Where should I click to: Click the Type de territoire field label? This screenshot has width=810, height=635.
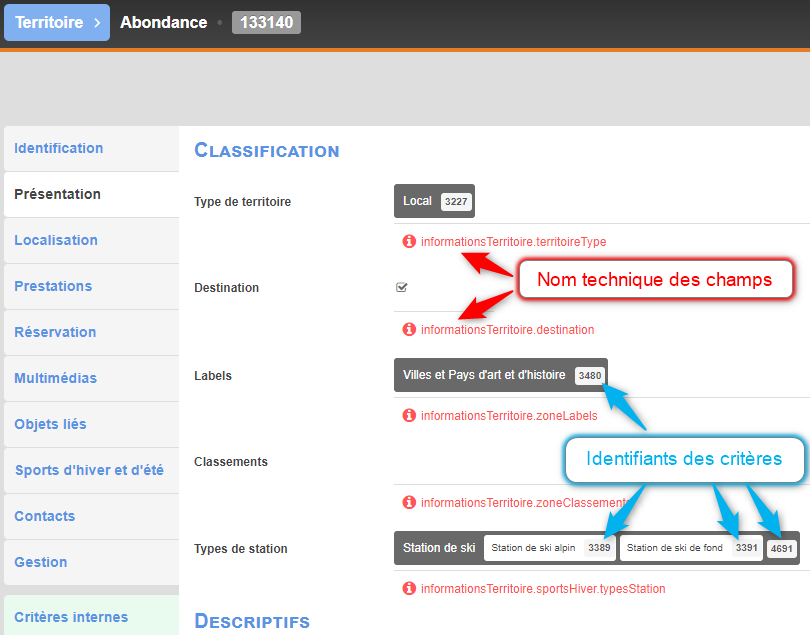point(242,202)
